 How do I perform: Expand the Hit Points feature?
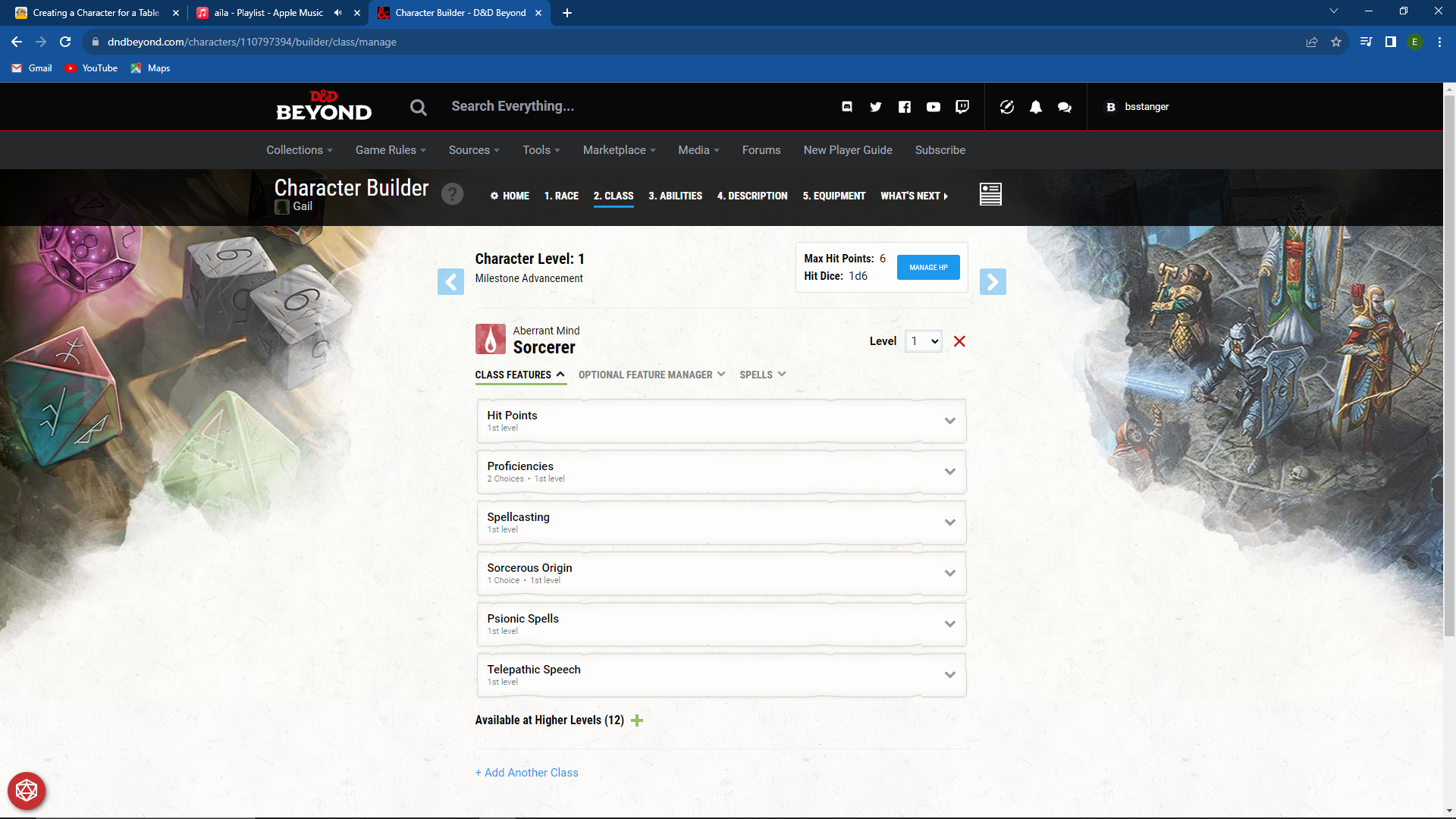point(721,421)
